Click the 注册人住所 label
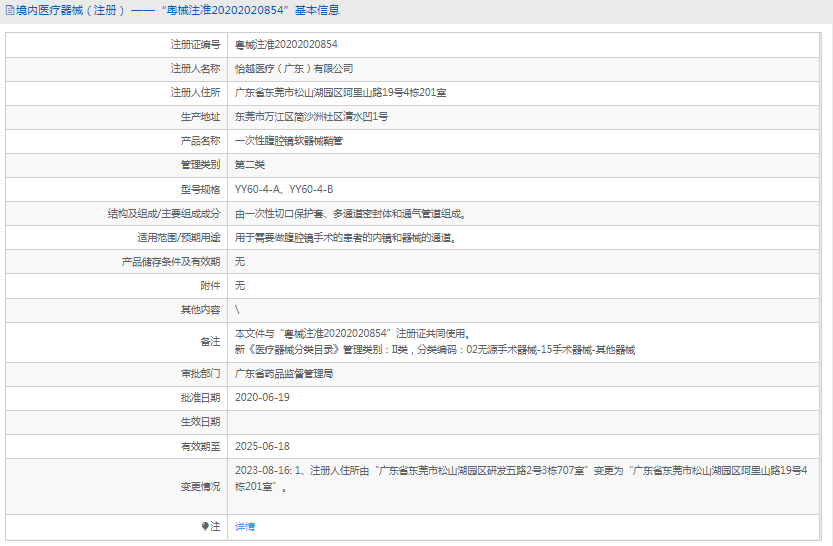Image resolution: width=833 pixels, height=546 pixels. click(x=195, y=92)
